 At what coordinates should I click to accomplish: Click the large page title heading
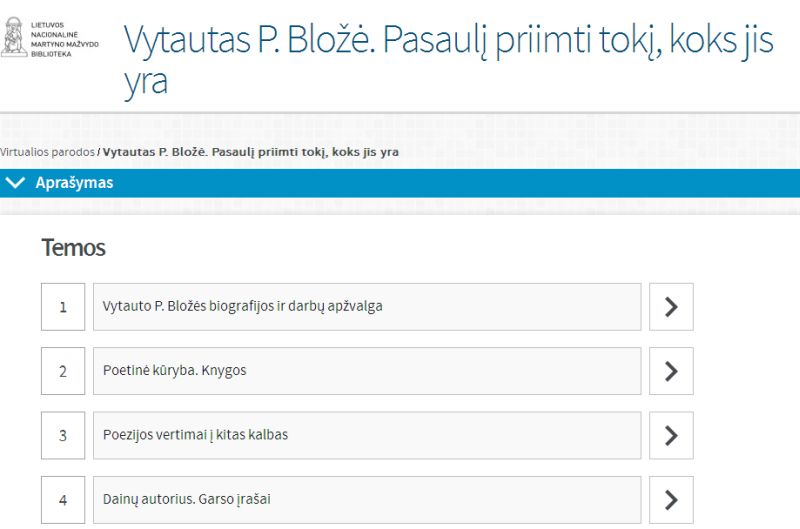point(448,59)
